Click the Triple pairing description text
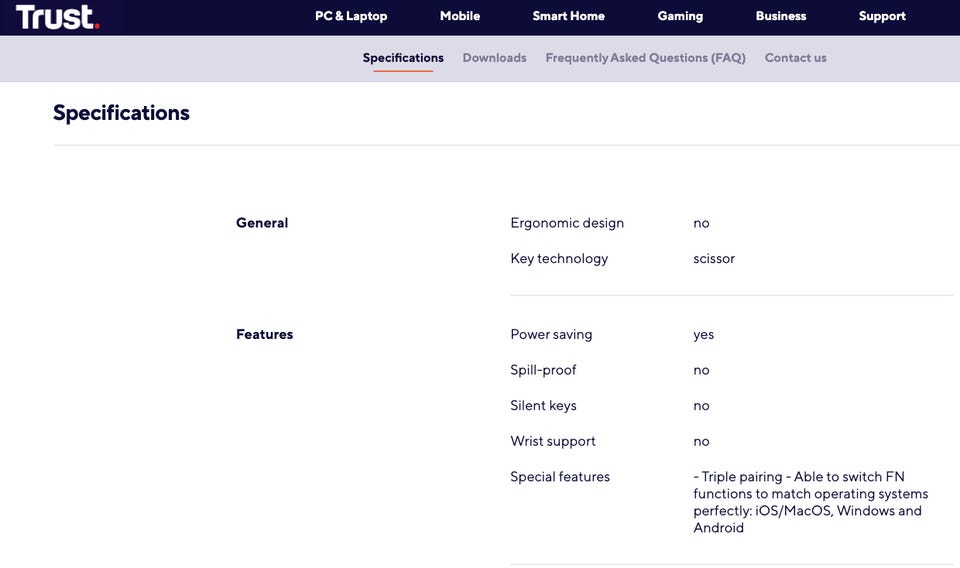960x568 pixels. click(808, 502)
